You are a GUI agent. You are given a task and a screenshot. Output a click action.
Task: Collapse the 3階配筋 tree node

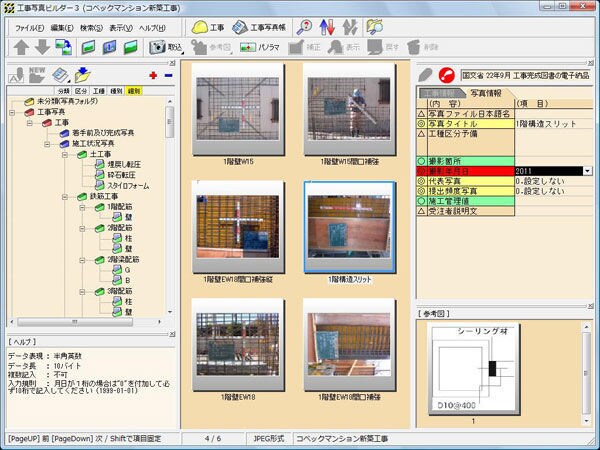[82, 292]
